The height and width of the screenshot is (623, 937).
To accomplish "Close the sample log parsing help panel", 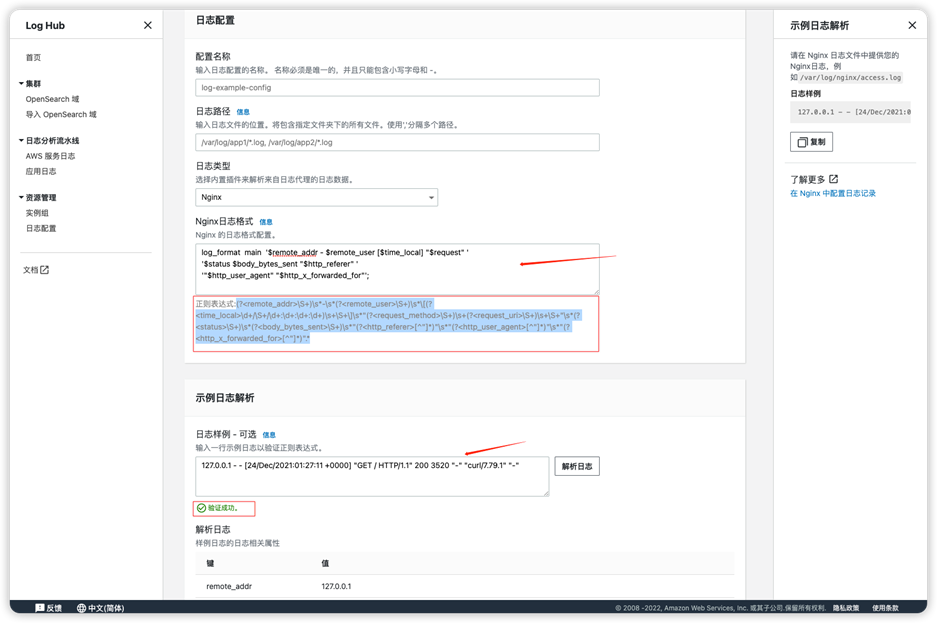I will pos(912,25).
